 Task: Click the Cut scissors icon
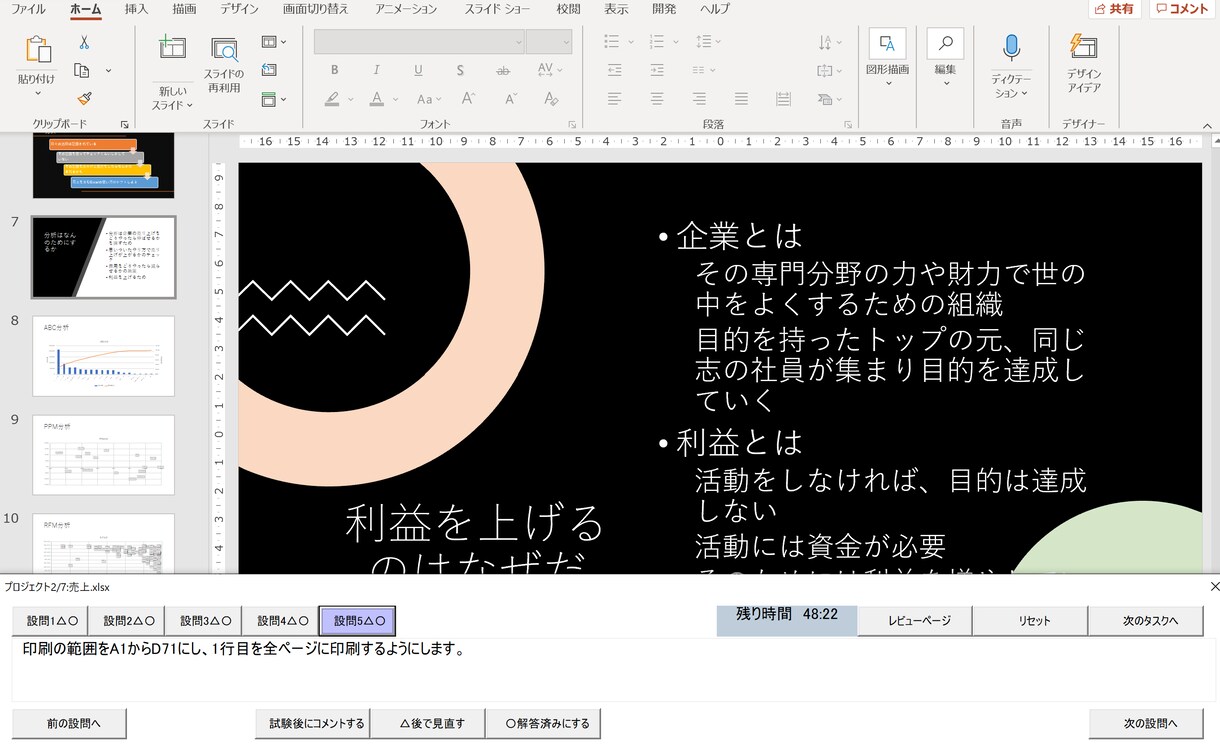coord(84,43)
